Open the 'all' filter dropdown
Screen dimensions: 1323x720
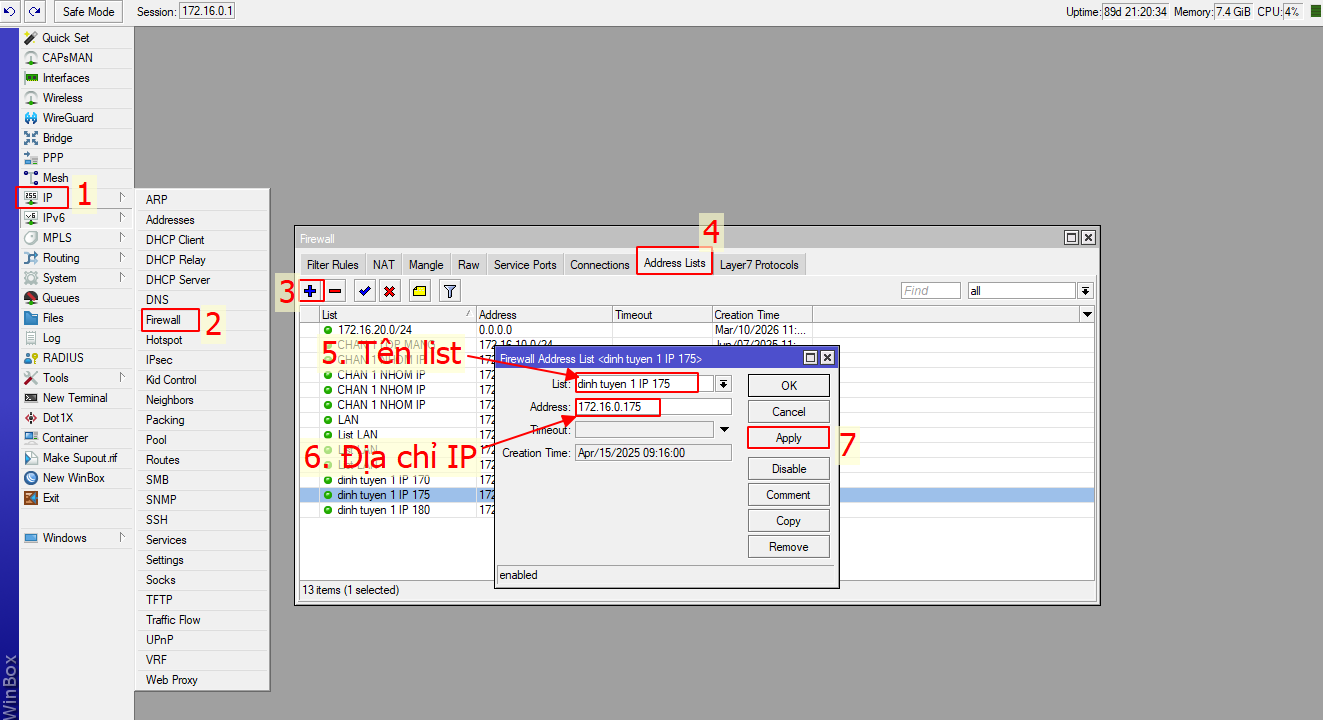[x=1085, y=290]
